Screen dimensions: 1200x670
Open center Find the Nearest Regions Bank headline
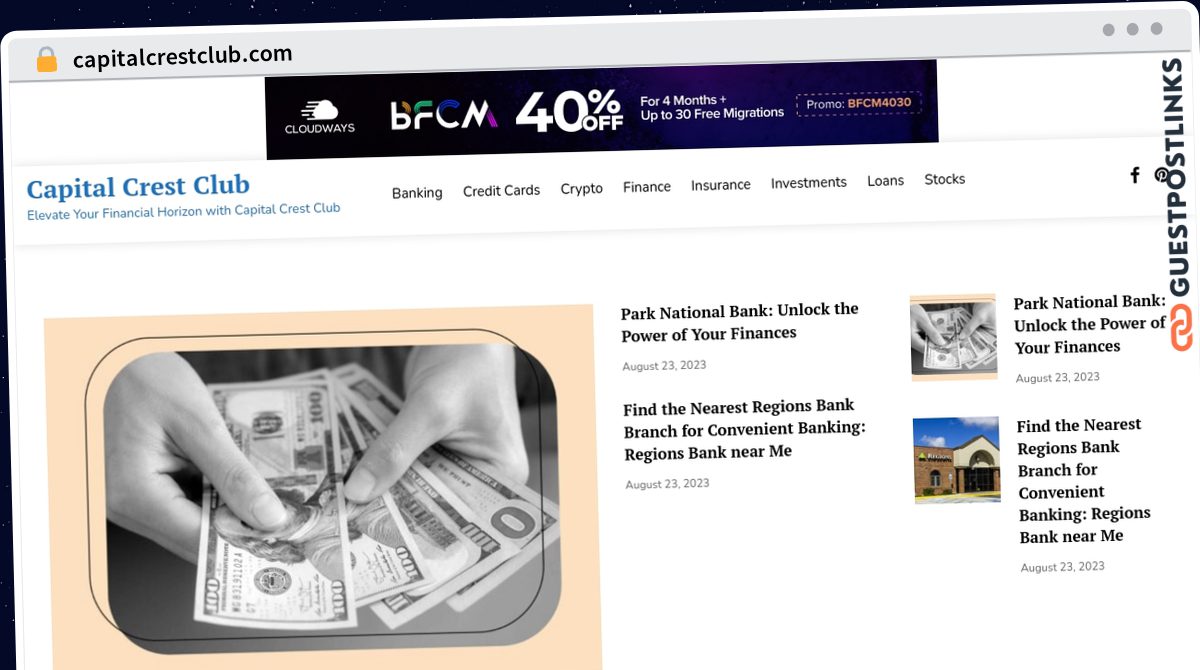[x=745, y=428]
